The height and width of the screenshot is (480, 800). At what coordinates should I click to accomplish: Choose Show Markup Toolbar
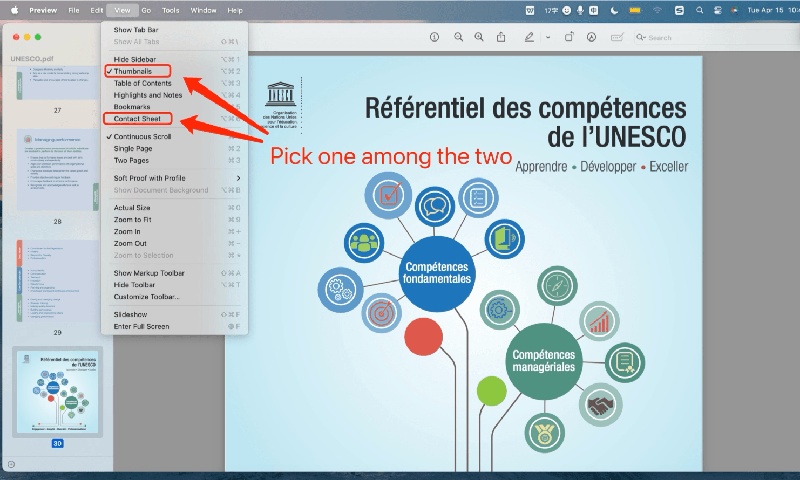pos(174,273)
